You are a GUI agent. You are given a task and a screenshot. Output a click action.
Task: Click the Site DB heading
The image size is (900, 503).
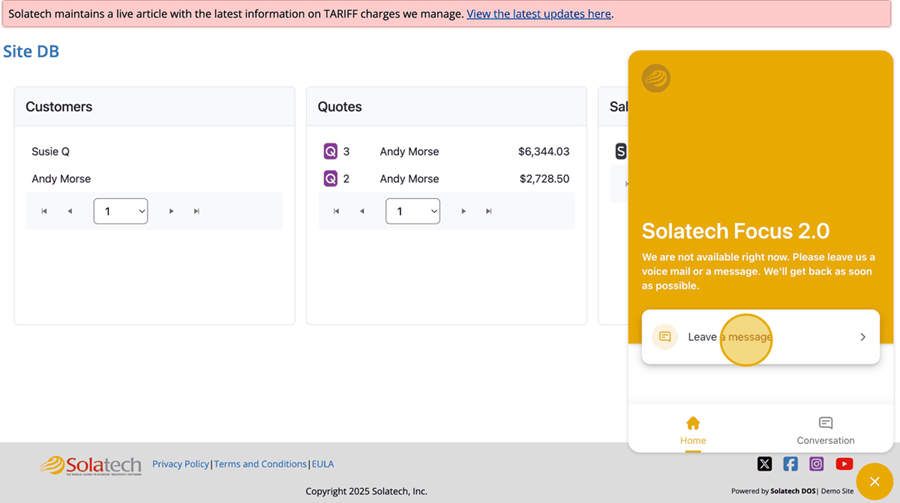[31, 51]
